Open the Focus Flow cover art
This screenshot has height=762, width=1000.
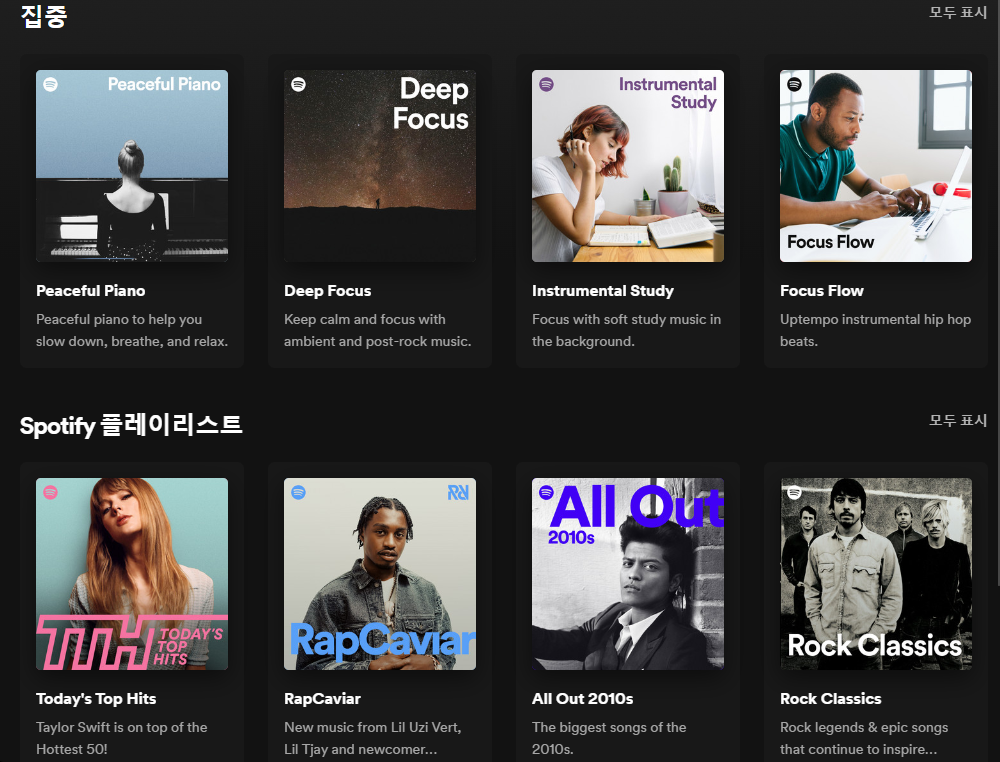point(876,166)
